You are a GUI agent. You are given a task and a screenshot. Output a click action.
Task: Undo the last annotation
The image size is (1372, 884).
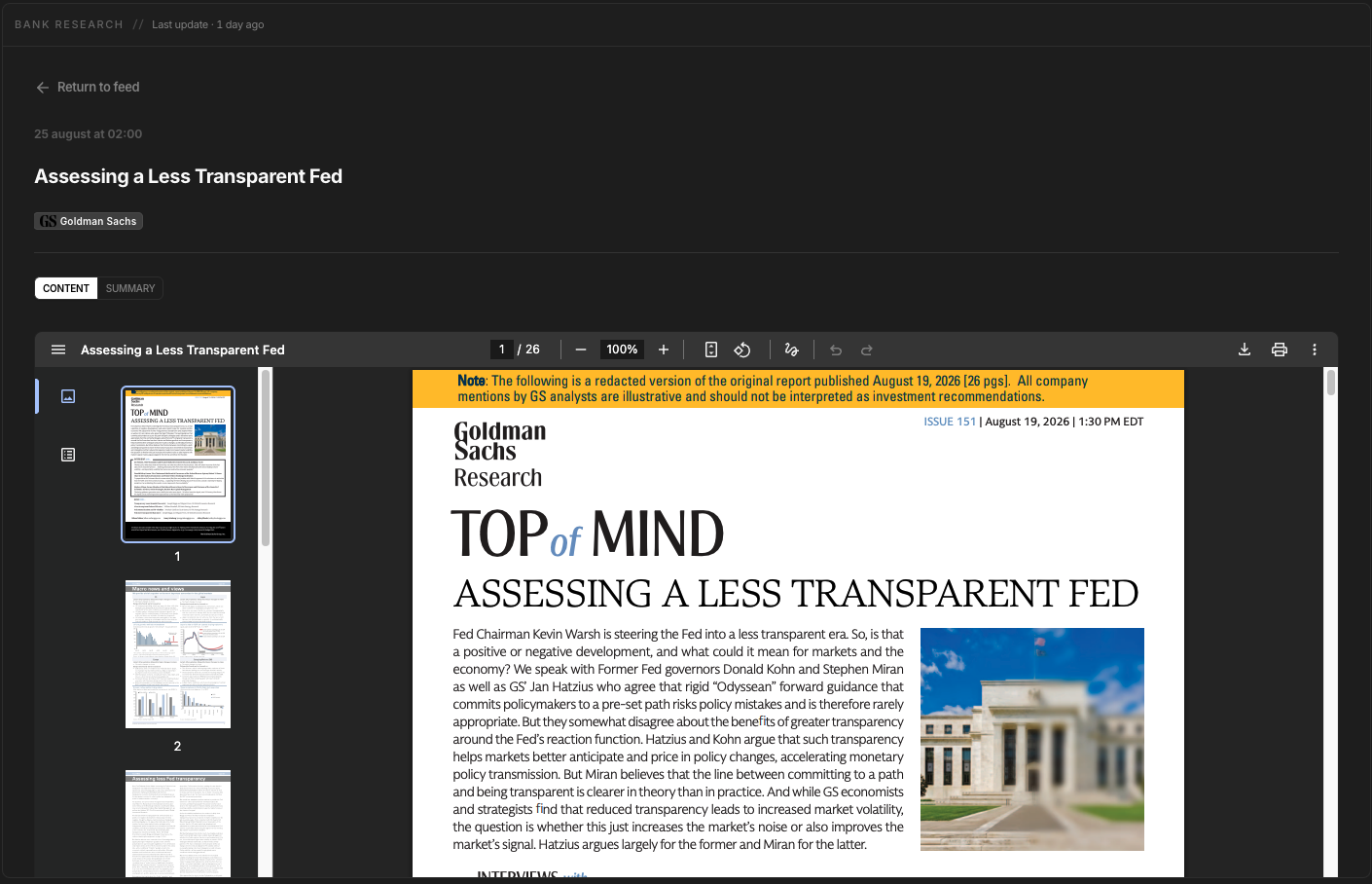836,350
